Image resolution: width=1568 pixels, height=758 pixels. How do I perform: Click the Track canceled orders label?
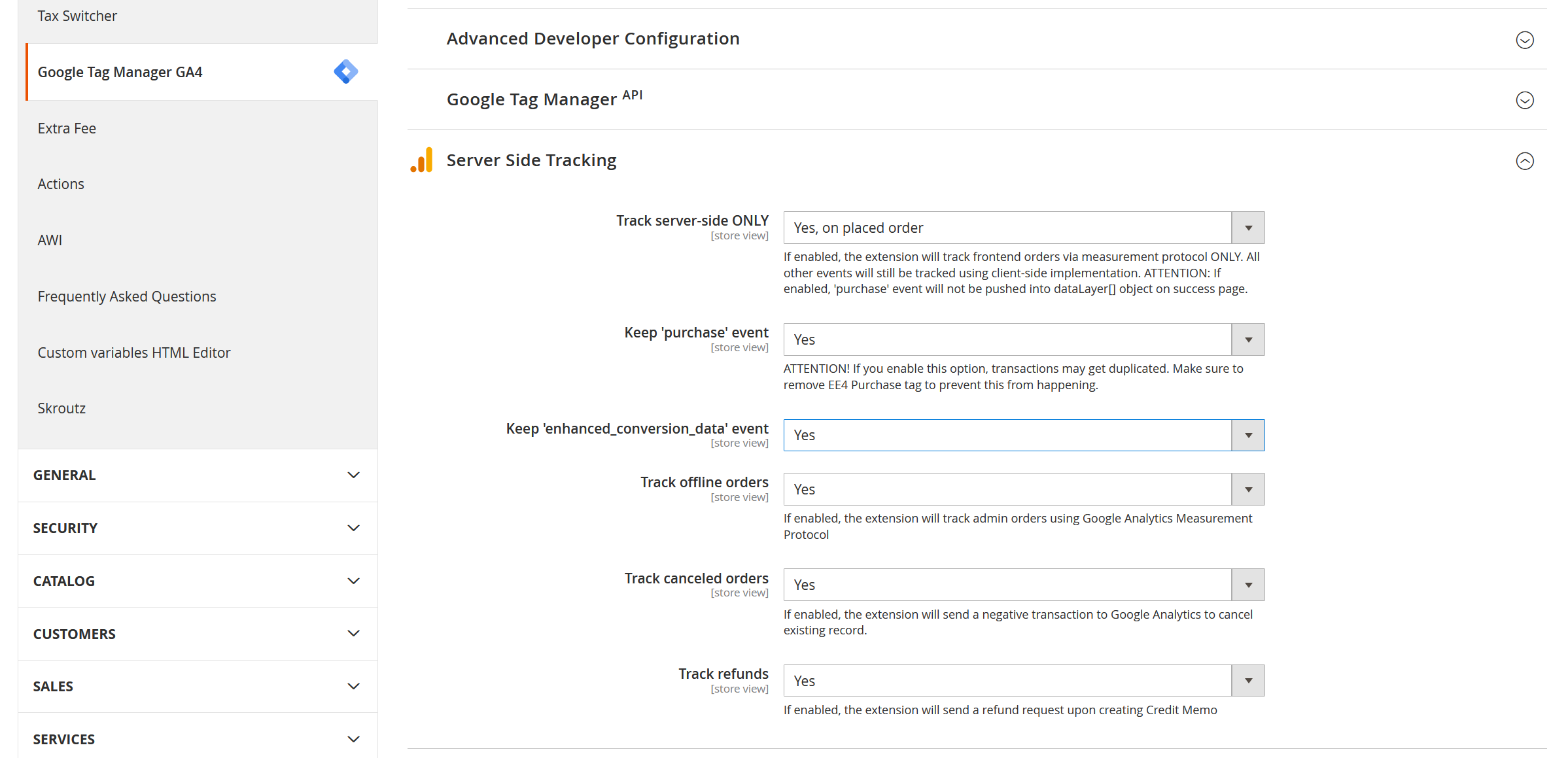pyautogui.click(x=697, y=578)
